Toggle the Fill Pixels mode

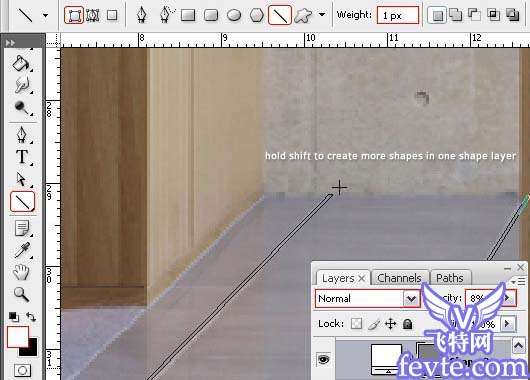[x=112, y=15]
